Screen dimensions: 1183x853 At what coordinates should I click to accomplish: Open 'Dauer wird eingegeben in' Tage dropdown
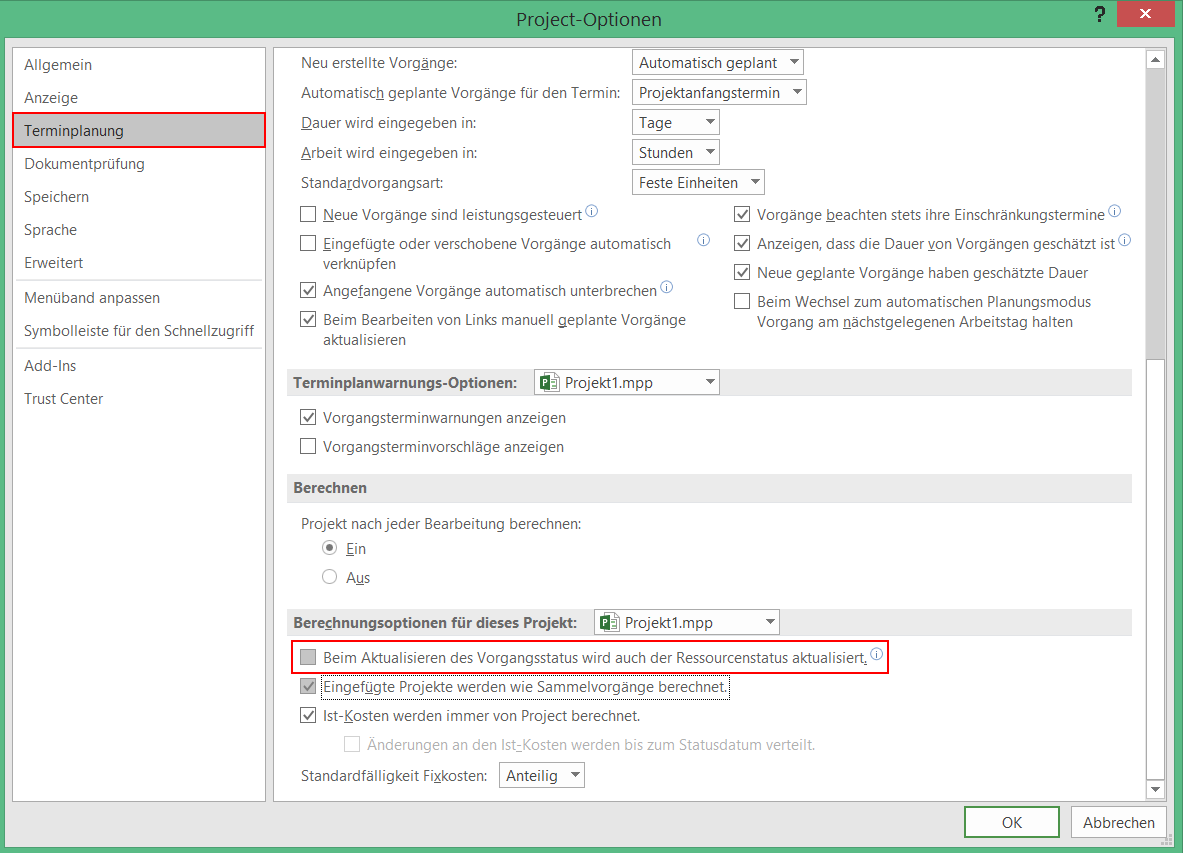676,122
